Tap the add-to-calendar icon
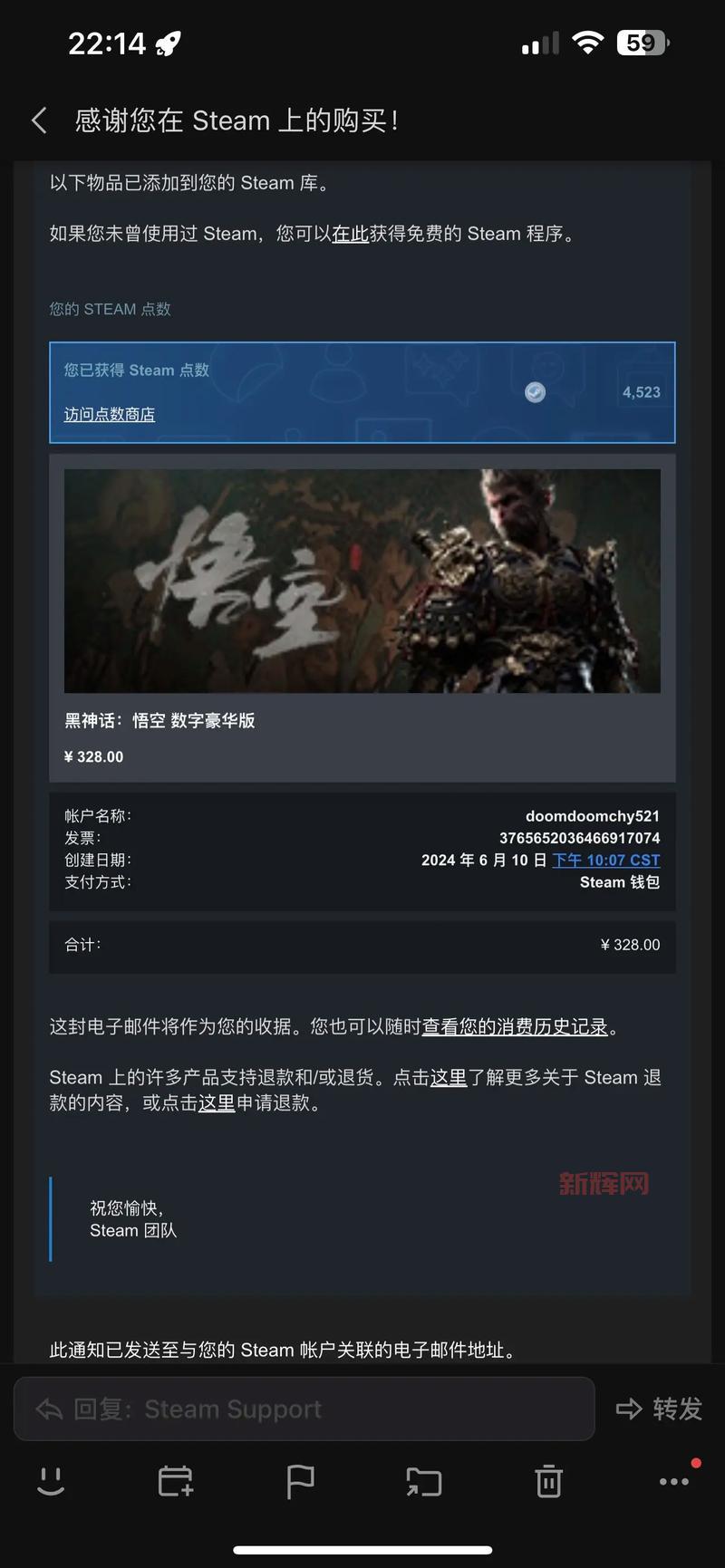Viewport: 725px width, 1568px height. (175, 1482)
